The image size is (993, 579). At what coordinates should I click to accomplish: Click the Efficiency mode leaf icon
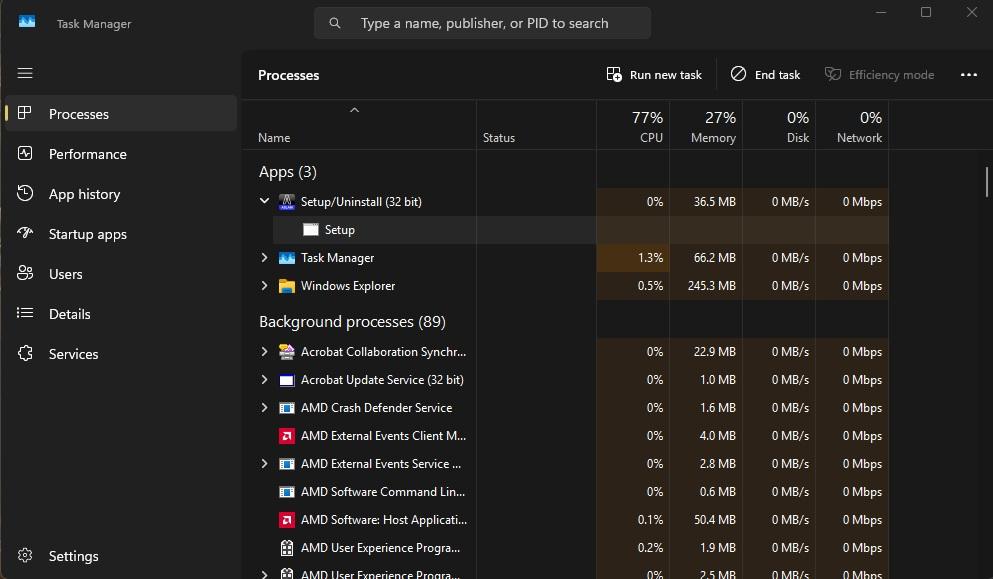(833, 74)
